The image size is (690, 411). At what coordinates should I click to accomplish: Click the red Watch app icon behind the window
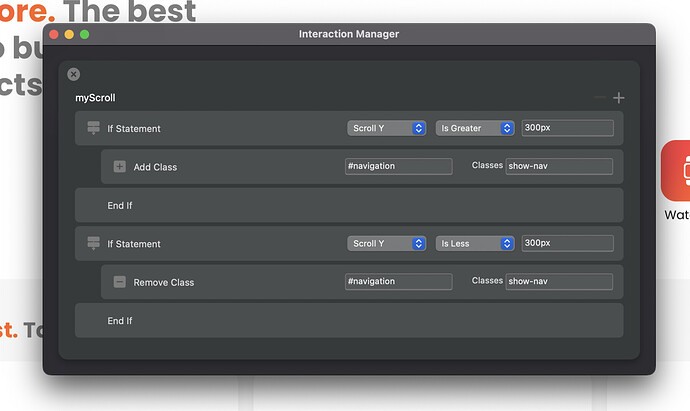click(x=676, y=170)
